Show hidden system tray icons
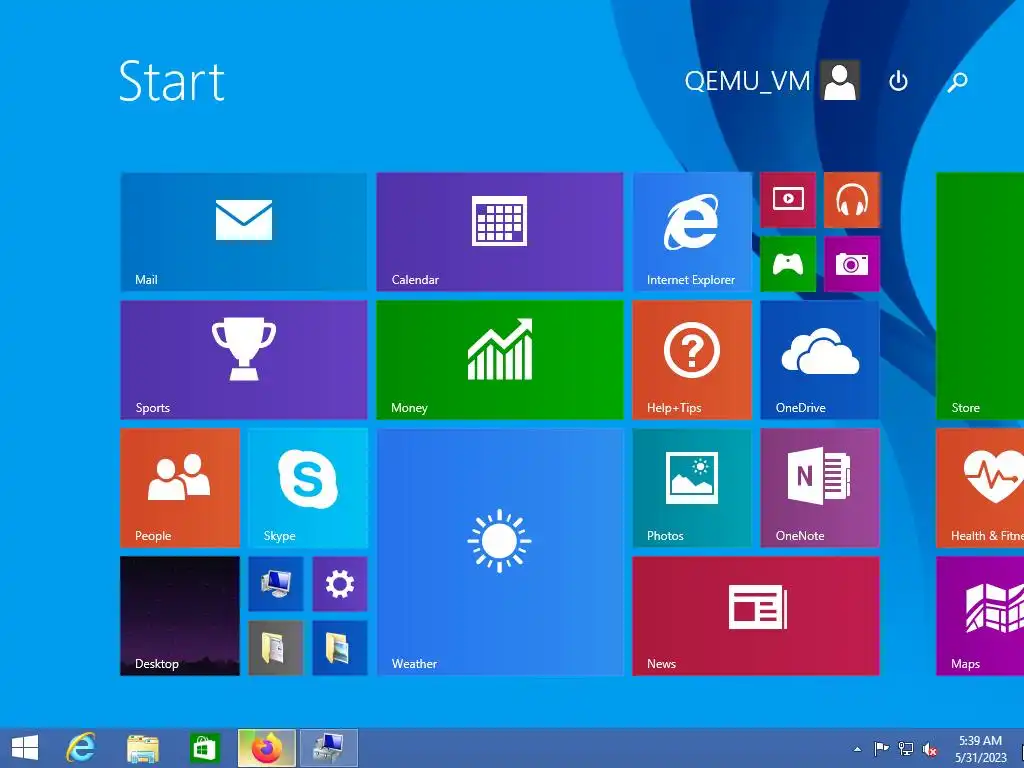 (857, 749)
